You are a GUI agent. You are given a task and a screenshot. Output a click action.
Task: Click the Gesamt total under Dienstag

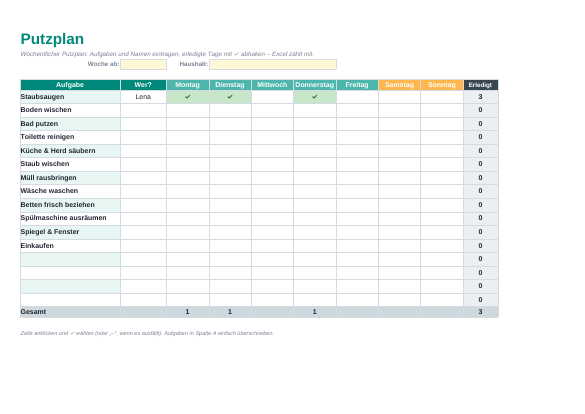coord(230,312)
